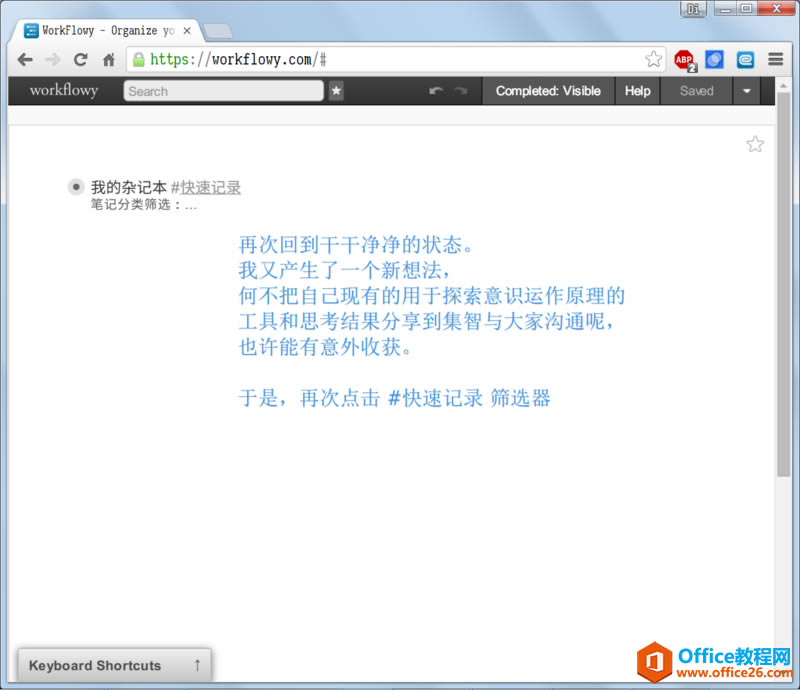The image size is (800, 690).
Task: Click the scrollbar up arrow
Action: 784,85
